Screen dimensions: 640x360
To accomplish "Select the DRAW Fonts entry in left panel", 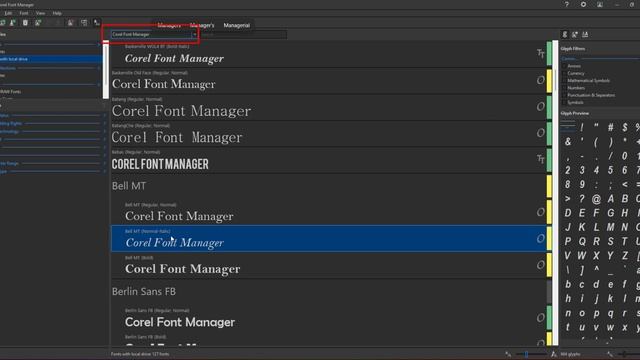I will 11,92.
